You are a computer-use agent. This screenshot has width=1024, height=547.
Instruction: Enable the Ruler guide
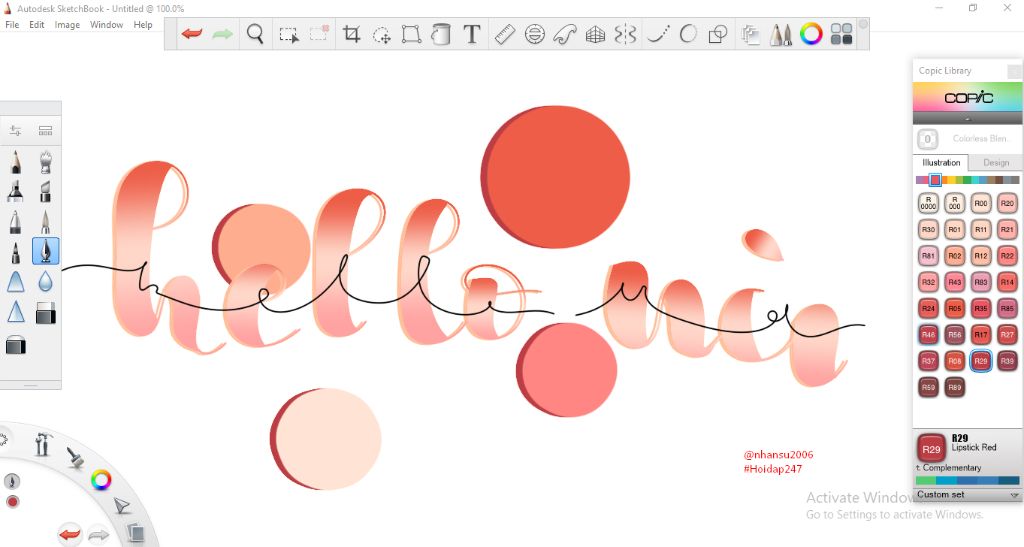coord(505,34)
